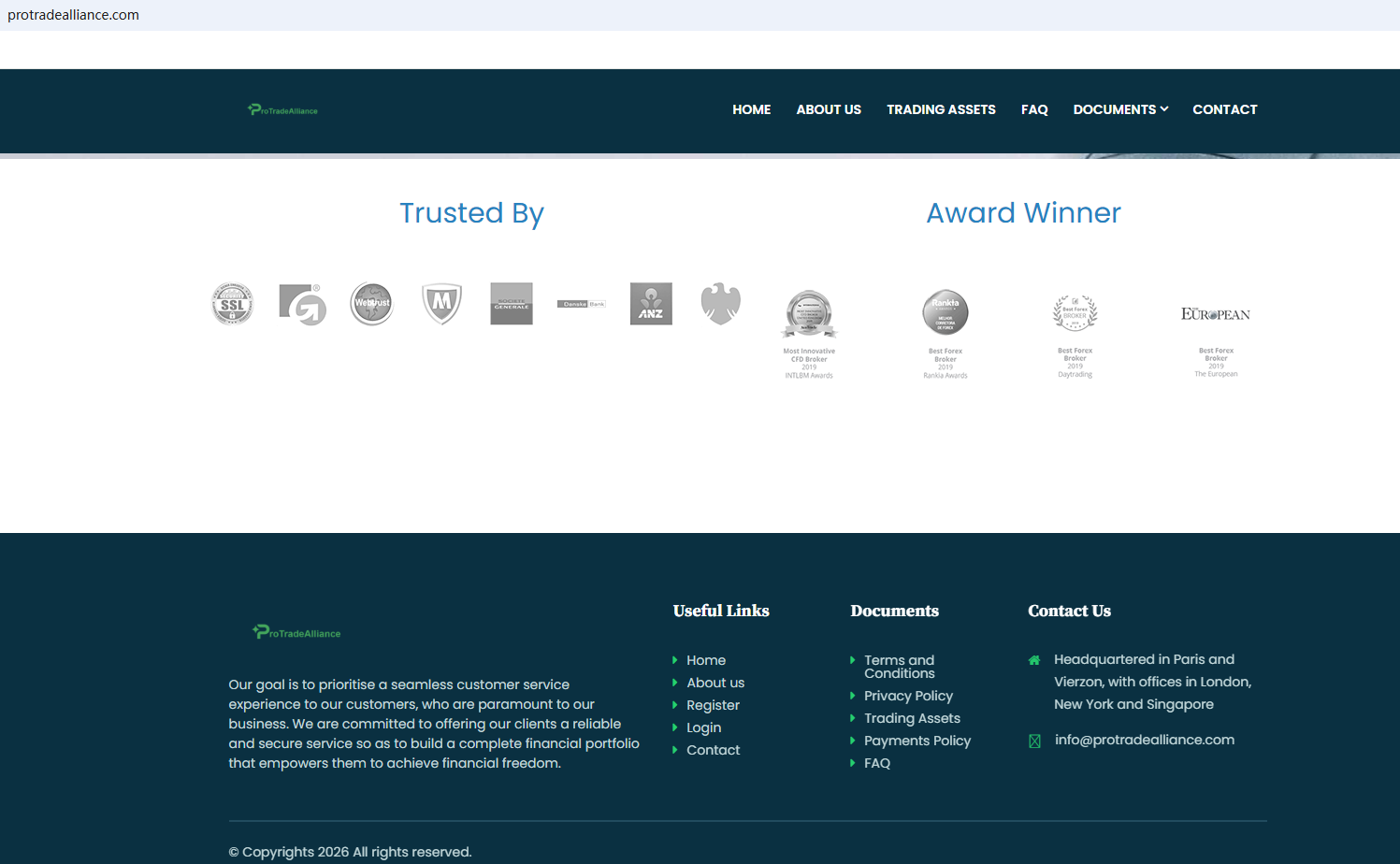The width and height of the screenshot is (1400, 864).
Task: Open the Privacy Policy link
Action: tap(908, 696)
